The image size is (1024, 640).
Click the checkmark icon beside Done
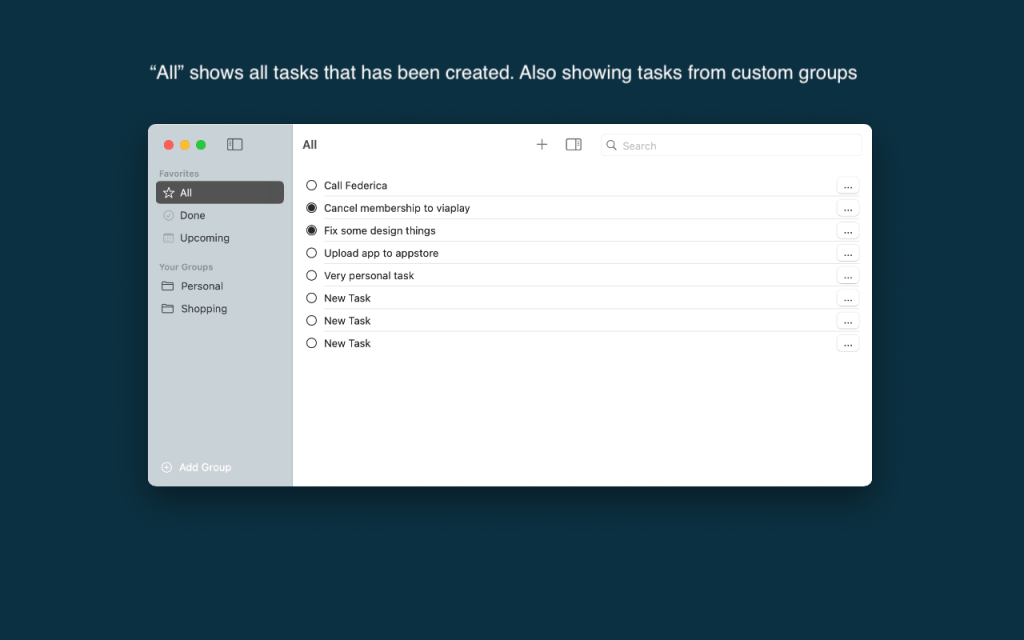point(168,215)
